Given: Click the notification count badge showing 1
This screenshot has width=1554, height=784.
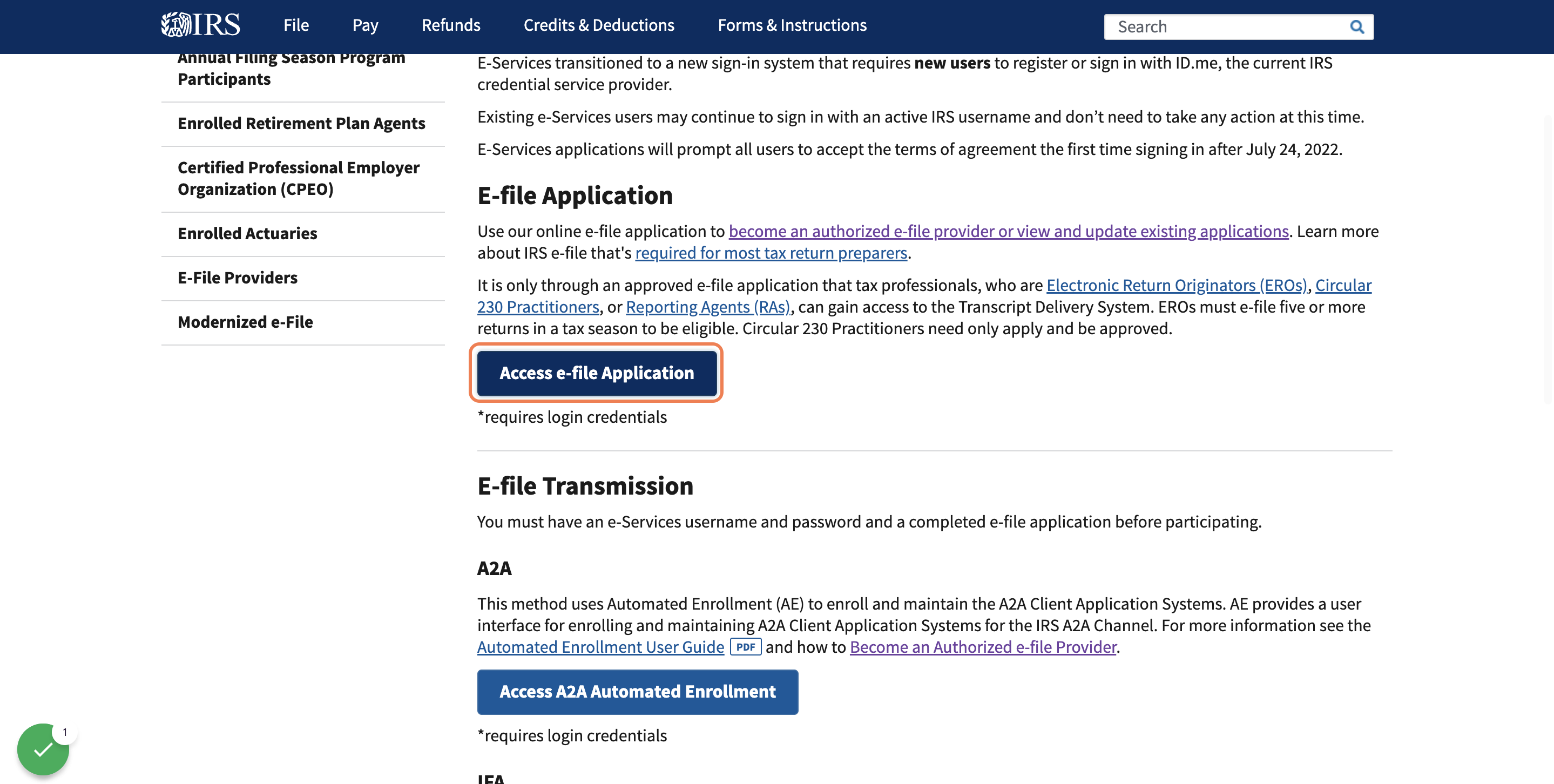Looking at the screenshot, I should pos(65,732).
